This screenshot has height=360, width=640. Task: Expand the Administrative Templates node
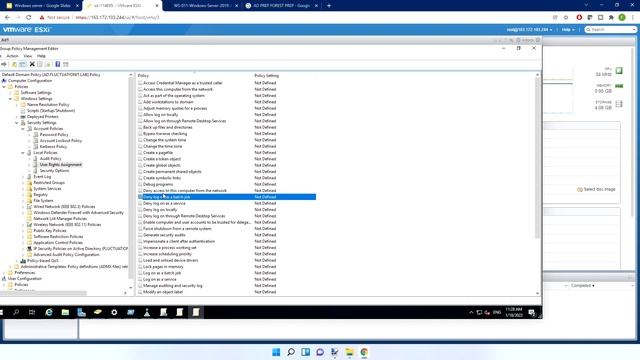pos(10,267)
